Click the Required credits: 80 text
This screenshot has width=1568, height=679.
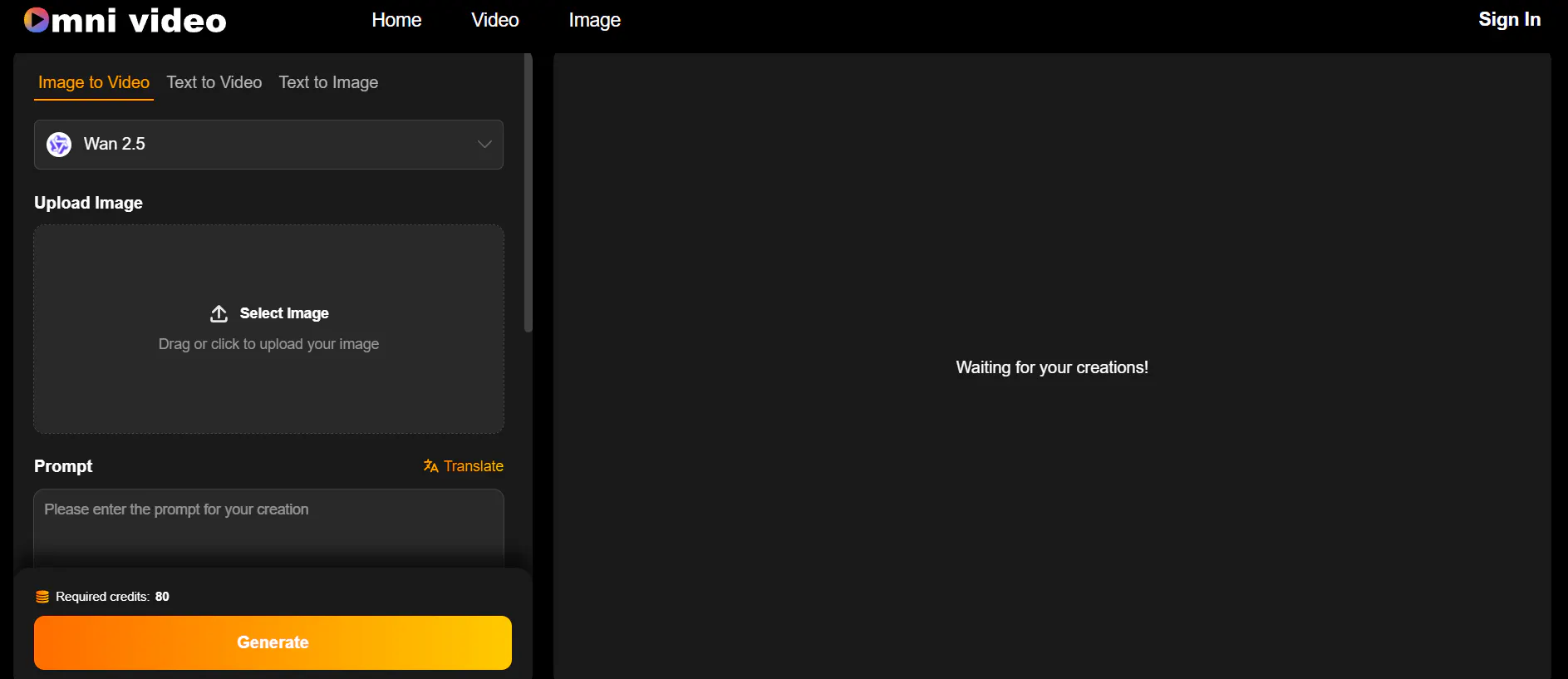112,597
